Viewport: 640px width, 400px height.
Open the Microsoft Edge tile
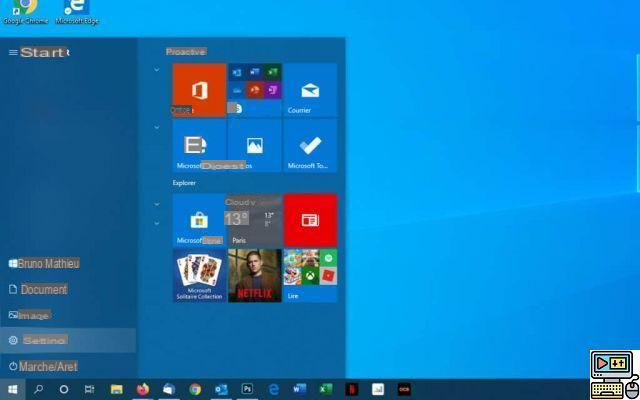[x=199, y=145]
